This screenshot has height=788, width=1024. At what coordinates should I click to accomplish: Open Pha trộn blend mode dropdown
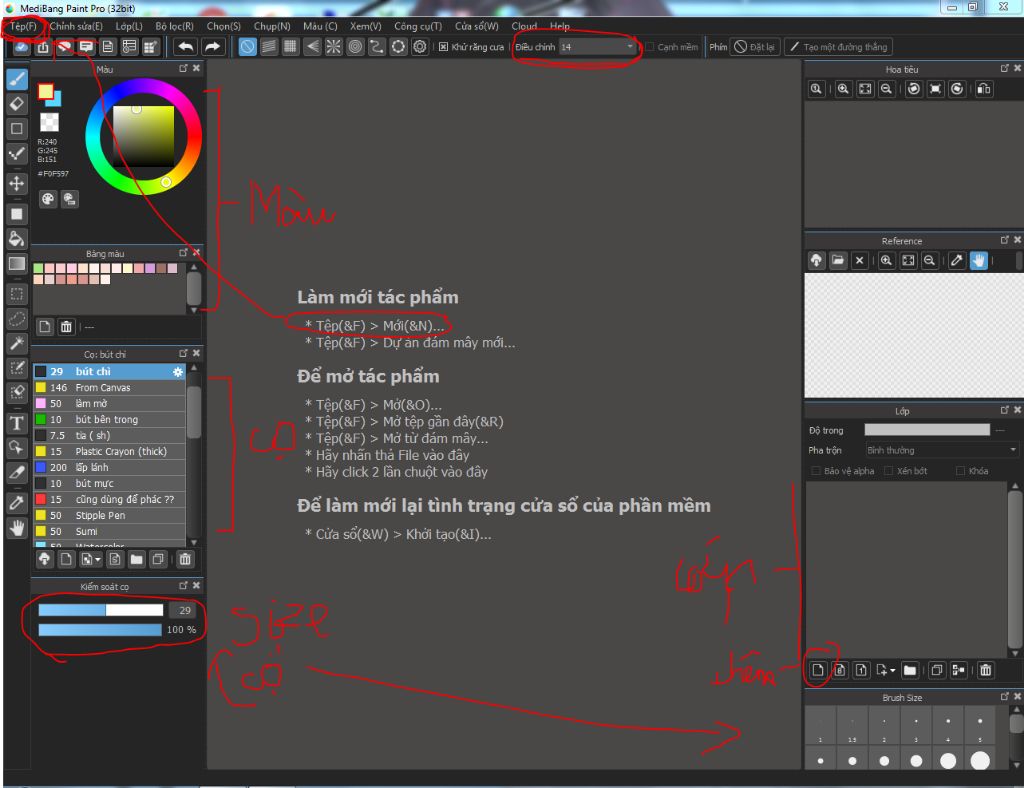941,450
